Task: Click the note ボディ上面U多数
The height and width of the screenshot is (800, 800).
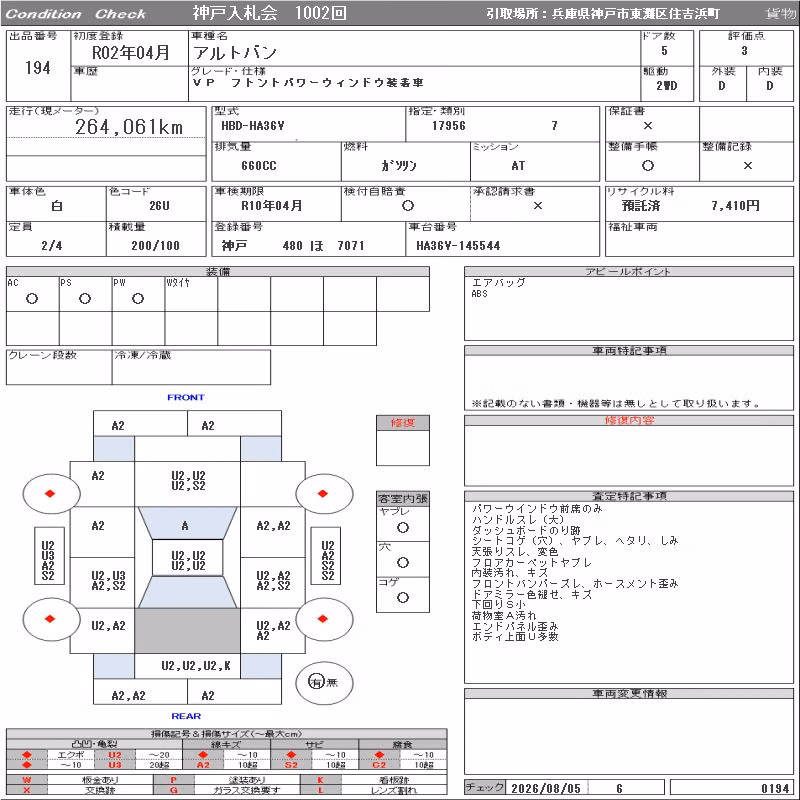Action: (x=515, y=636)
